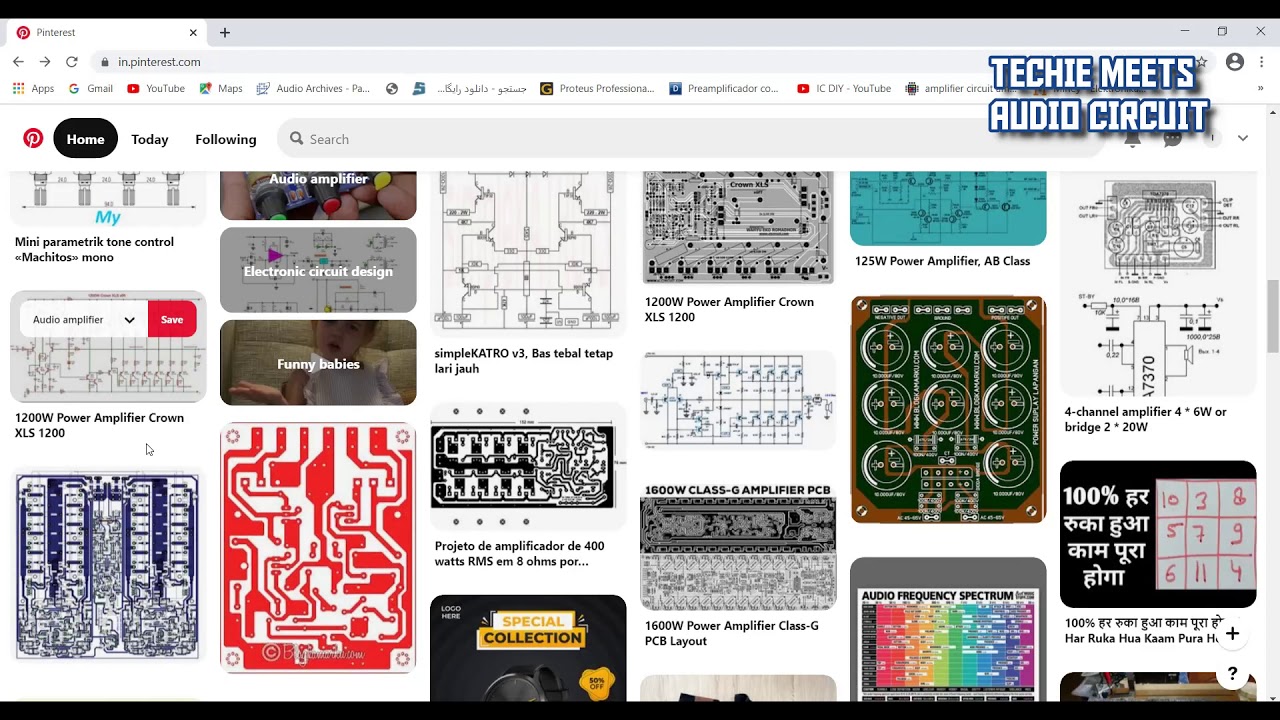Click the plus create button

(1232, 633)
